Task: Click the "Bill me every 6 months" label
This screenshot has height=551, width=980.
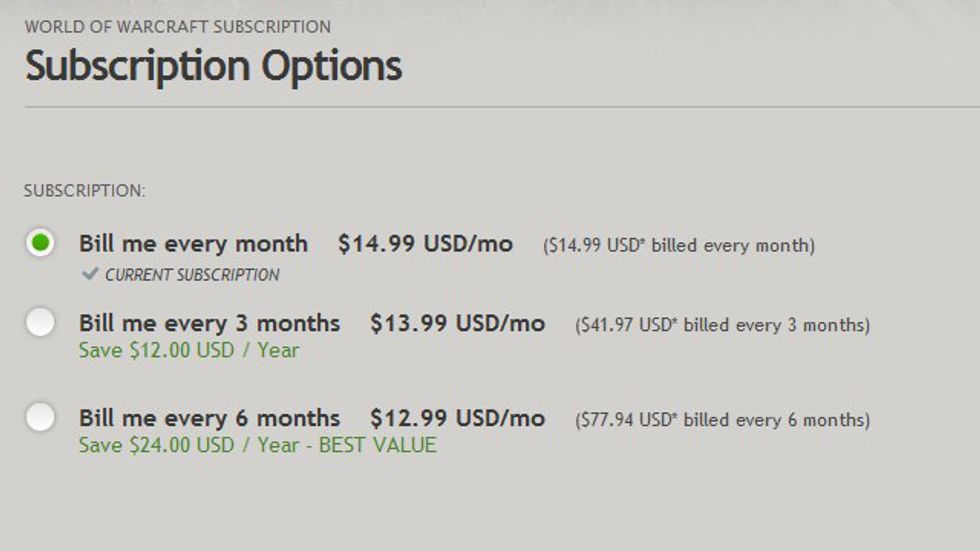Action: [209, 418]
